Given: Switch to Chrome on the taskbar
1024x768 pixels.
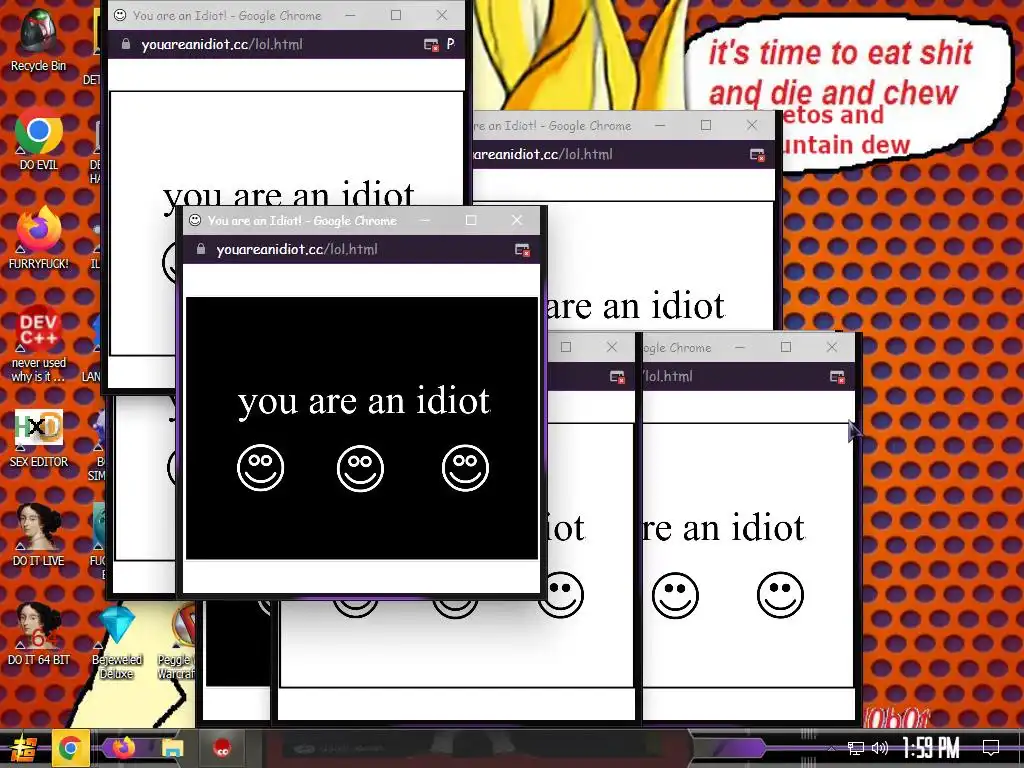Looking at the screenshot, I should pos(70,748).
